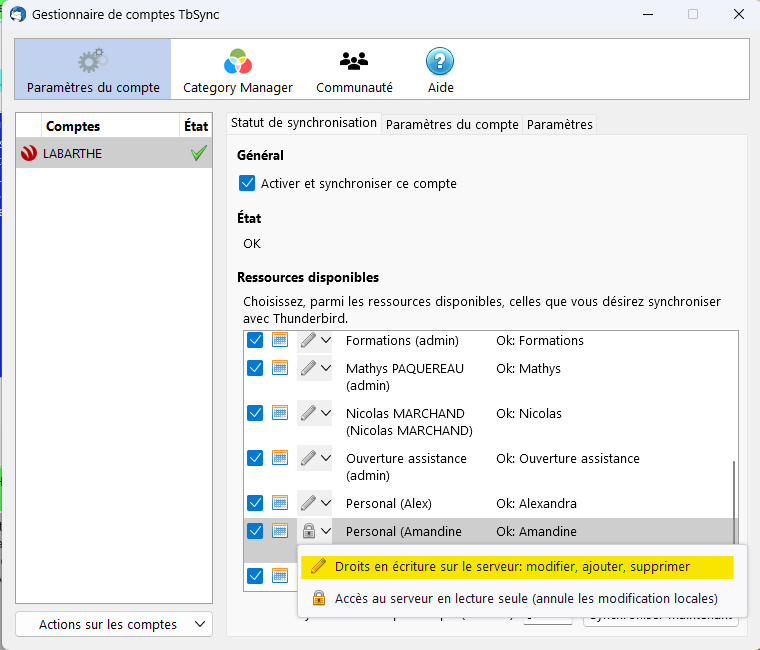Screen dimensions: 760x650
Task: Uncheck the Ouverture assistance resource checkbox
Action: coord(255,458)
